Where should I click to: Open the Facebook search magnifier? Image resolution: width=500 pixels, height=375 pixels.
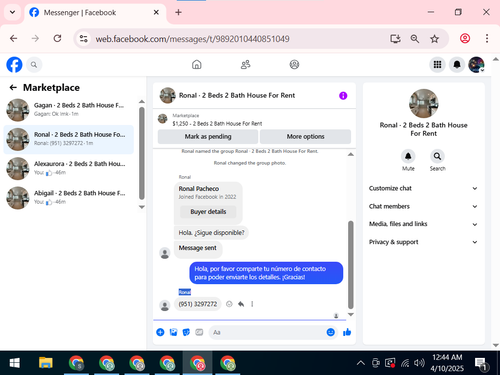[34, 65]
